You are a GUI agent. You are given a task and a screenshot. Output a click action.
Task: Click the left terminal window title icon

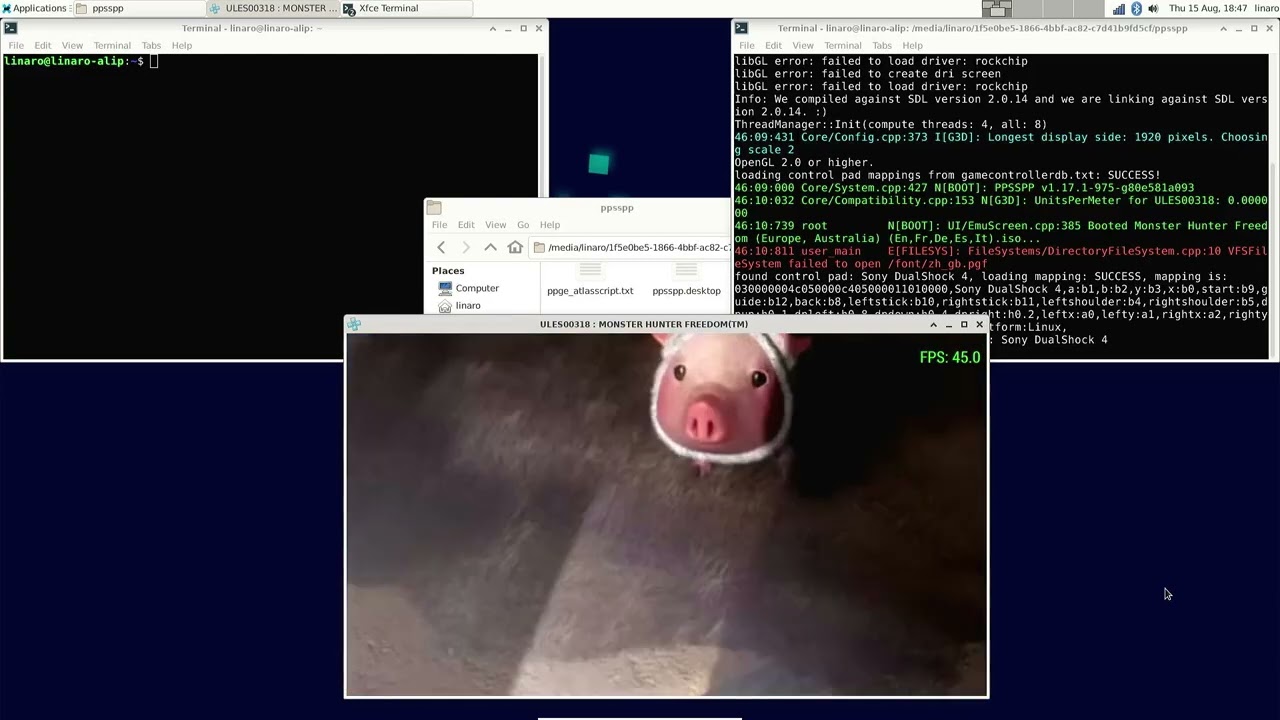point(11,28)
